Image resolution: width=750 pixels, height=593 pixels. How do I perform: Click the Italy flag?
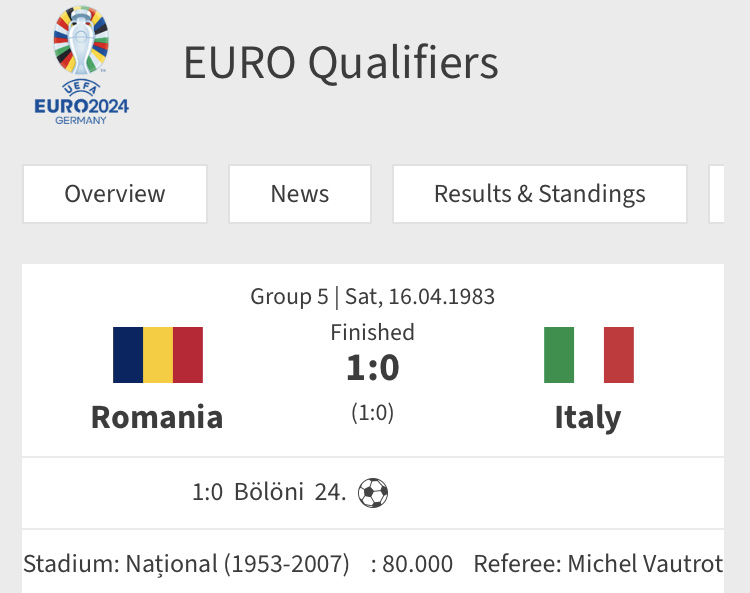click(588, 355)
